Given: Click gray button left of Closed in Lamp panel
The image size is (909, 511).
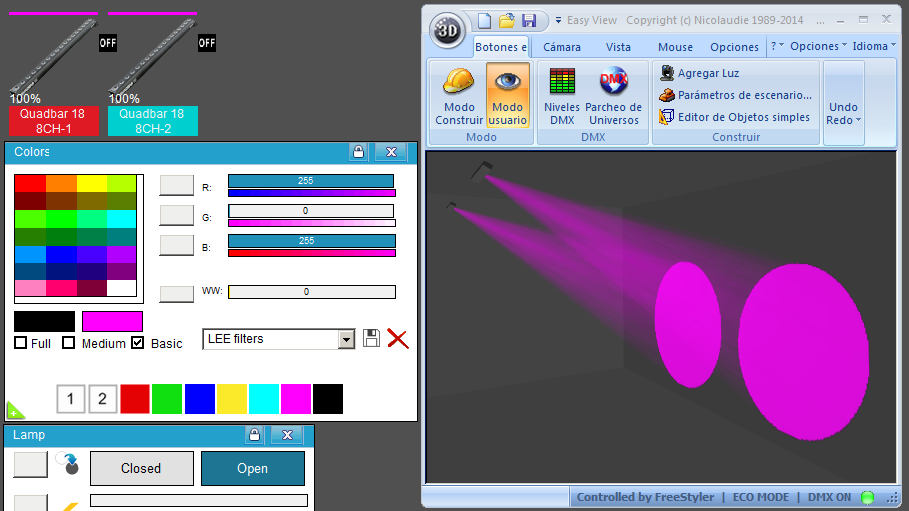Looking at the screenshot, I should point(30,465).
